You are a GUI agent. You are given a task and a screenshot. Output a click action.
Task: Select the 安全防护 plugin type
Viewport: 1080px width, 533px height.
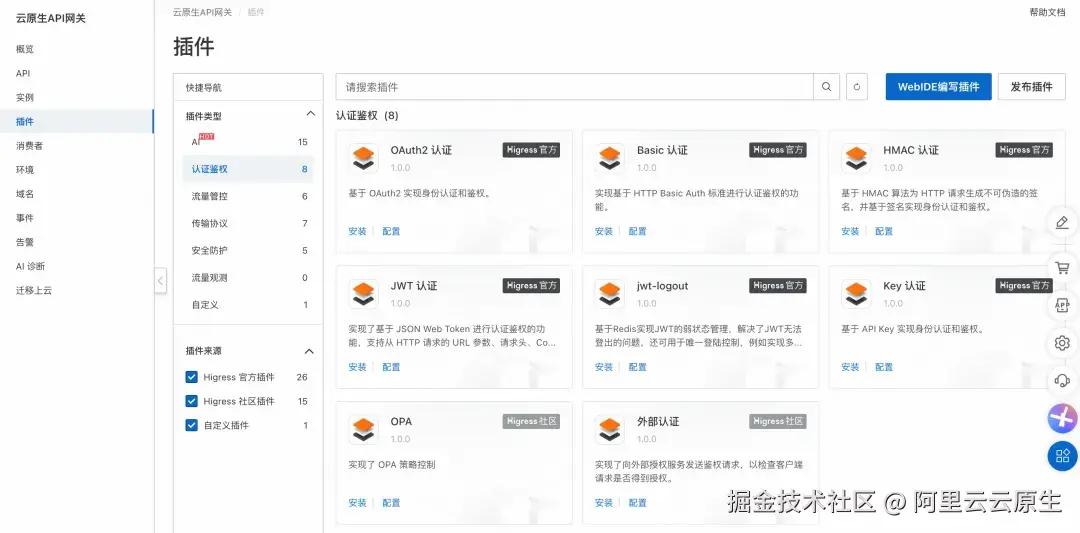click(x=248, y=250)
